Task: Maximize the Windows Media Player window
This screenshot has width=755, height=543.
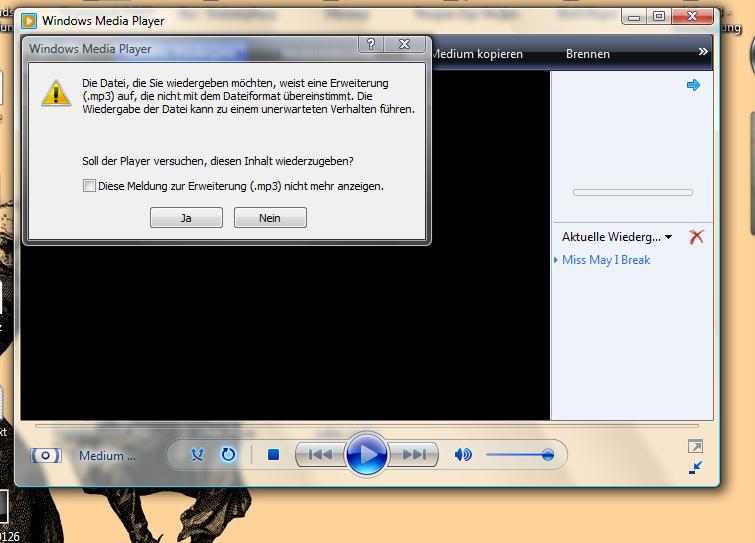Action: click(659, 17)
